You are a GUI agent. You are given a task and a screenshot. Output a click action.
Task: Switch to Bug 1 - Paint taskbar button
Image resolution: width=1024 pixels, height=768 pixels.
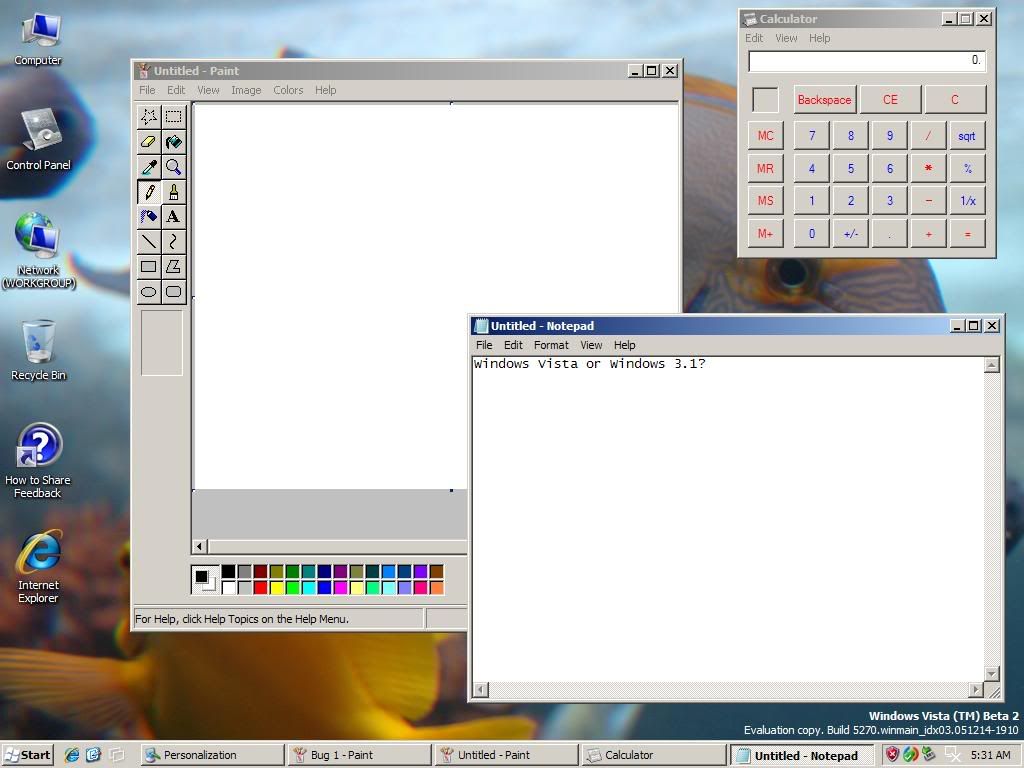(360, 755)
